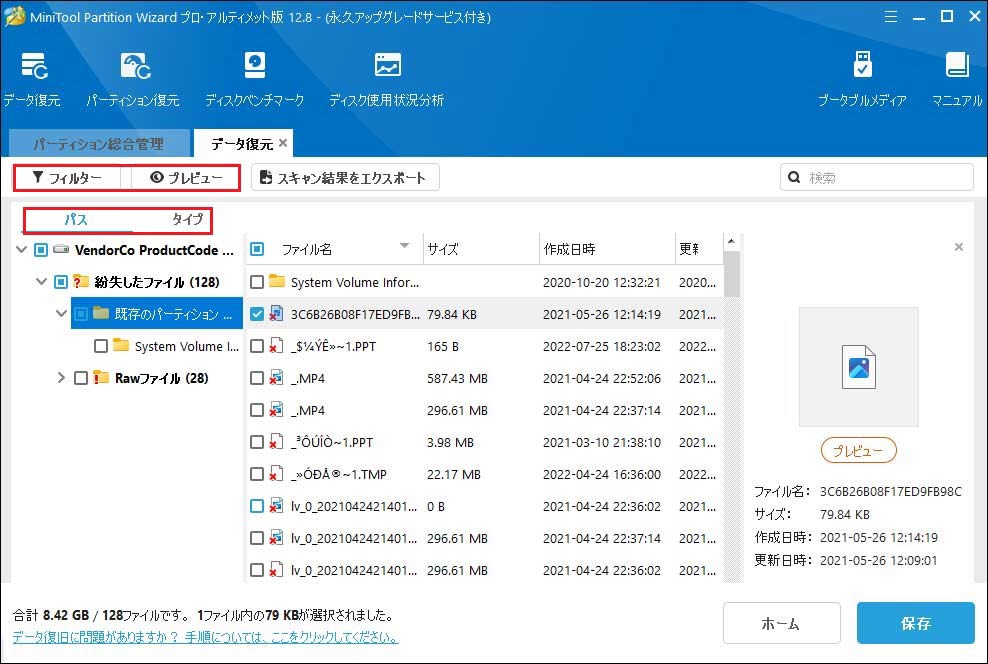Select the System Volume I... tree item

coord(187,346)
